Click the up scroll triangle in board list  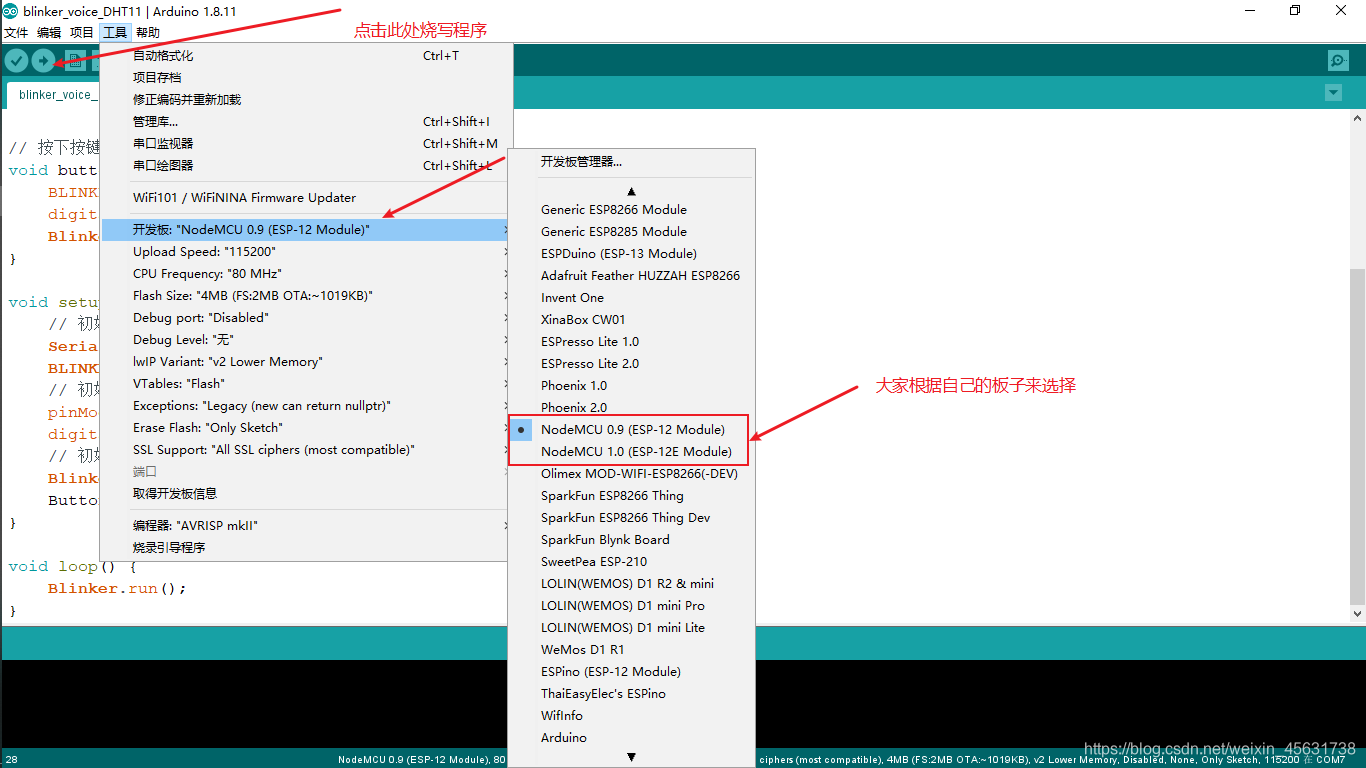(631, 190)
